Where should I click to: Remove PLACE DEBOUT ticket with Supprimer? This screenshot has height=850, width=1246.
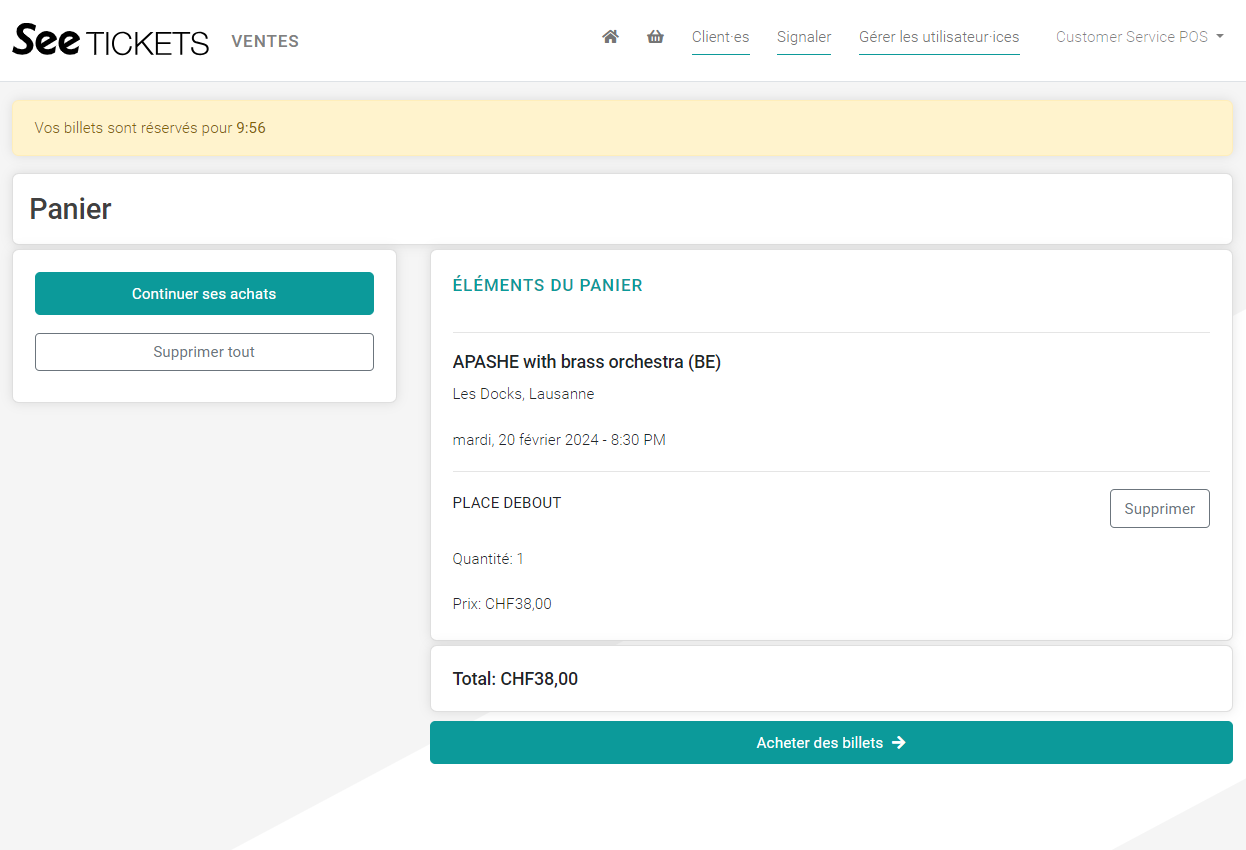[1159, 508]
